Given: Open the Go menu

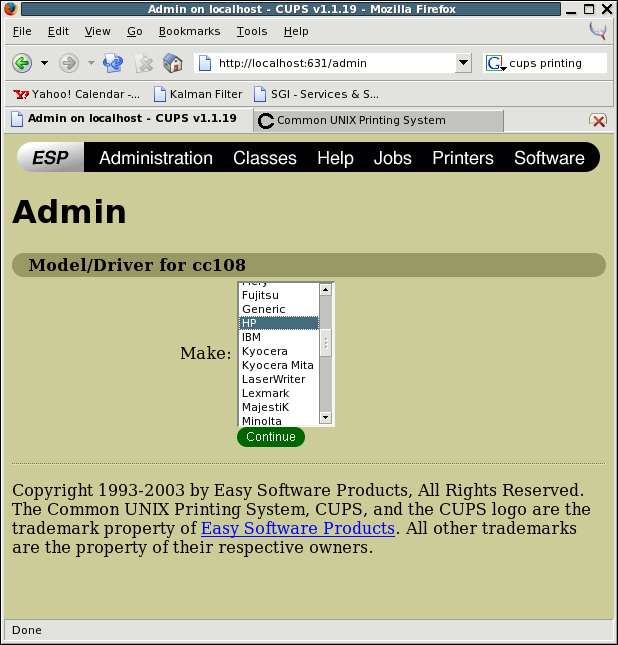Looking at the screenshot, I should [135, 31].
